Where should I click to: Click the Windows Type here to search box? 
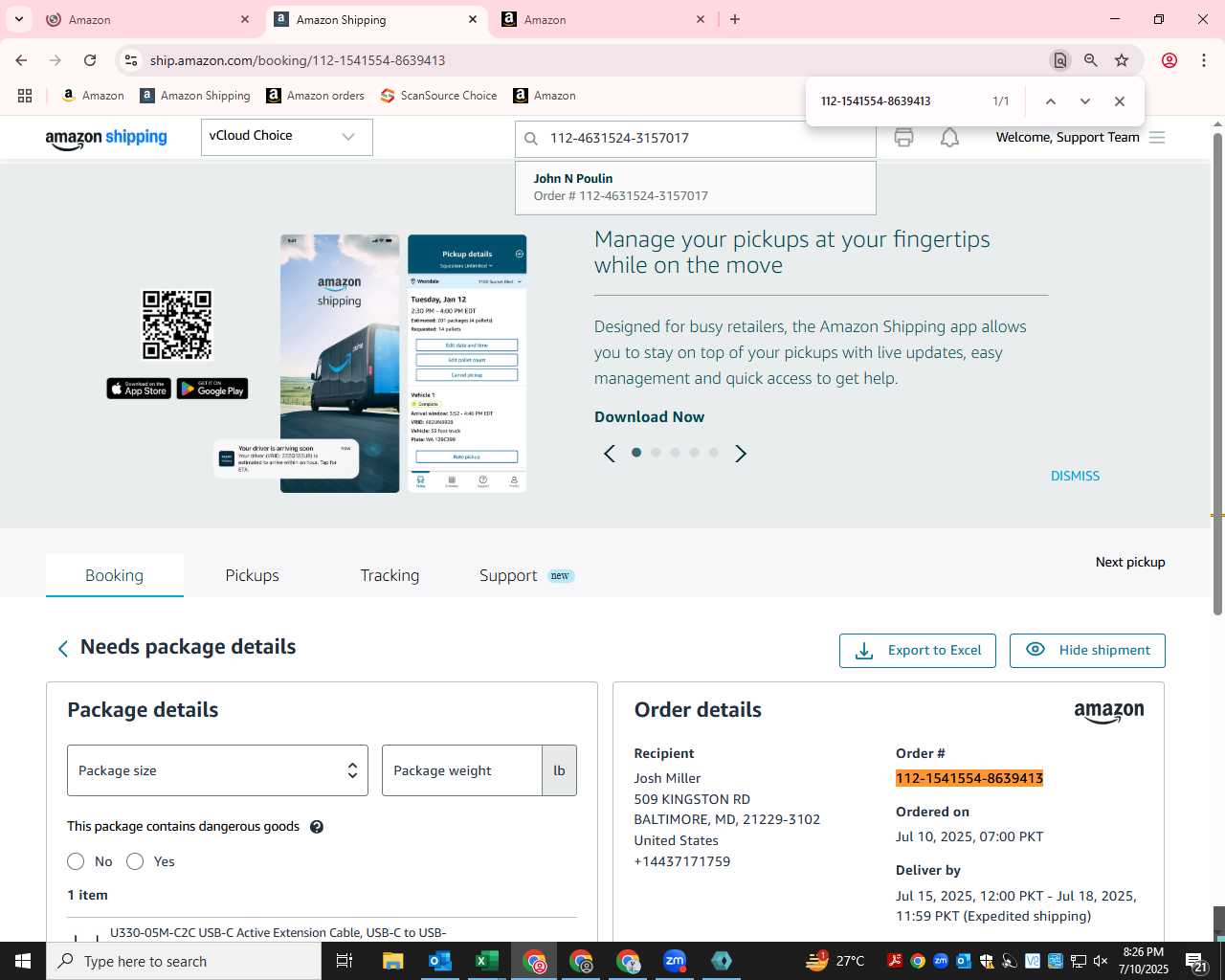click(x=184, y=961)
